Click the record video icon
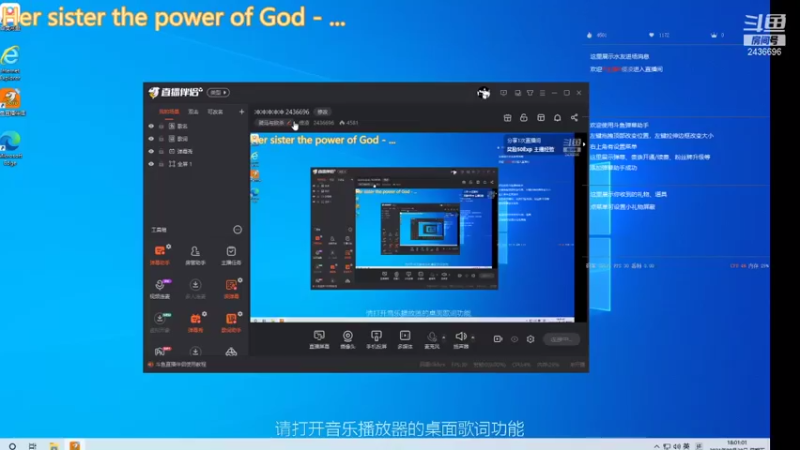The image size is (800, 450). point(498,339)
